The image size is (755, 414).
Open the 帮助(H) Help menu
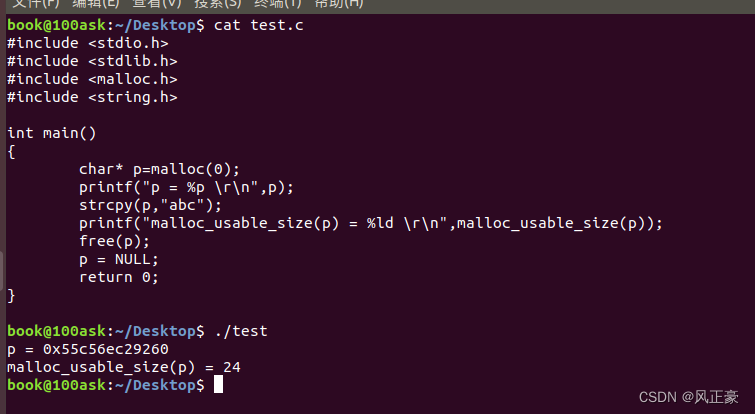(x=339, y=4)
